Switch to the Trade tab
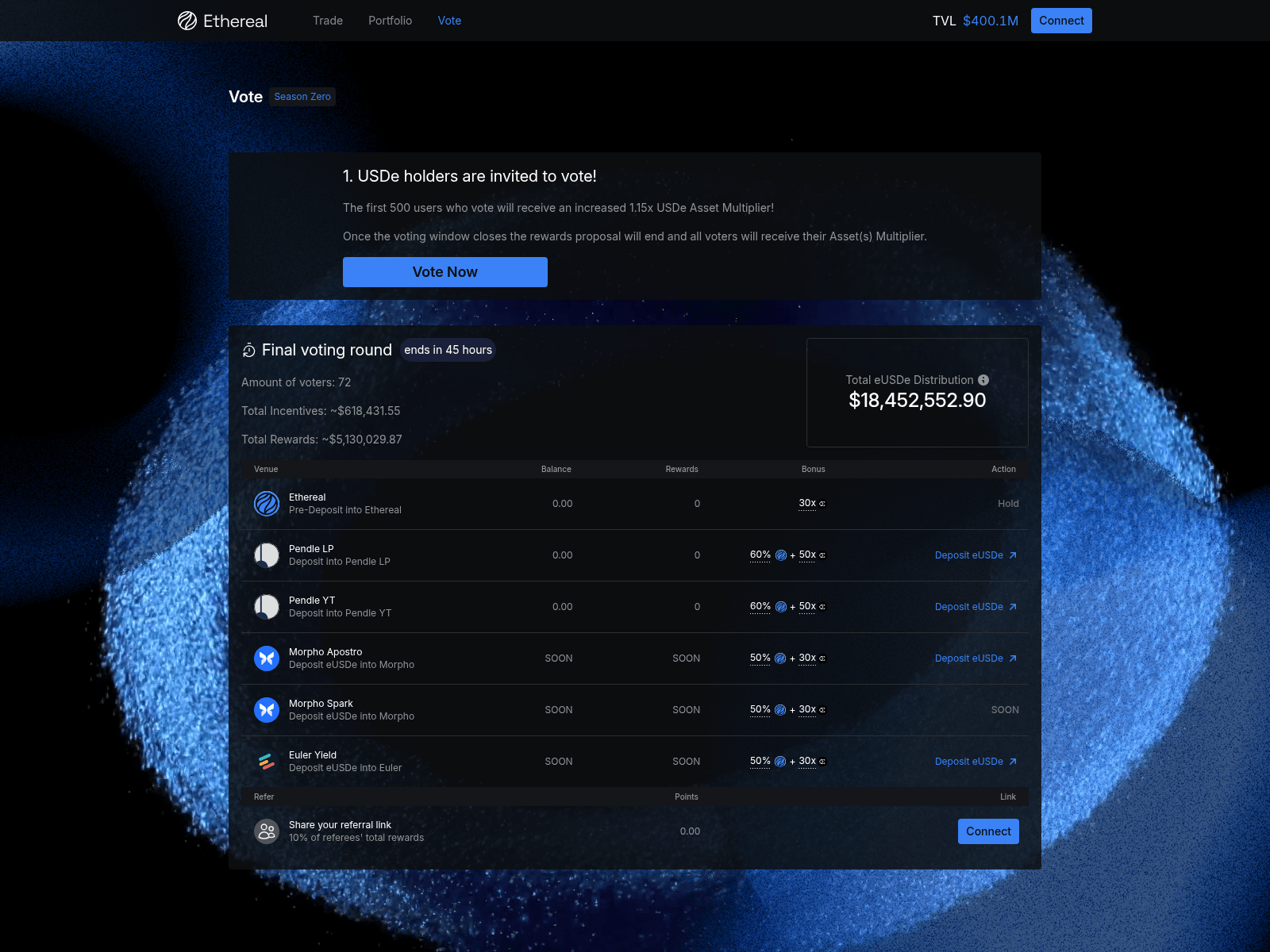This screenshot has width=1270, height=952. pos(328,21)
